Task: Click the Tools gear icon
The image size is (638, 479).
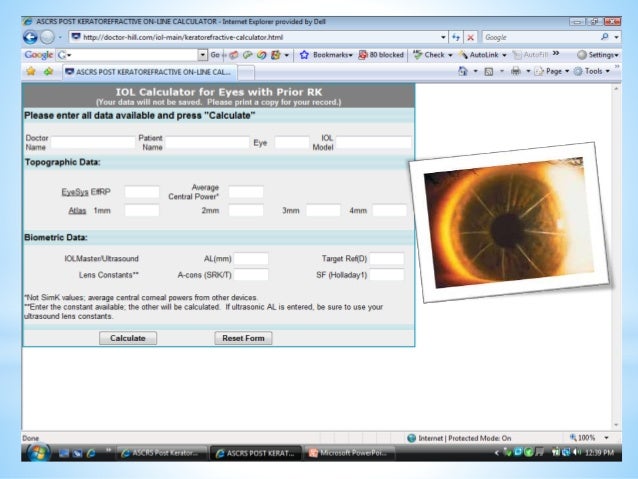Action: pyautogui.click(x=578, y=72)
